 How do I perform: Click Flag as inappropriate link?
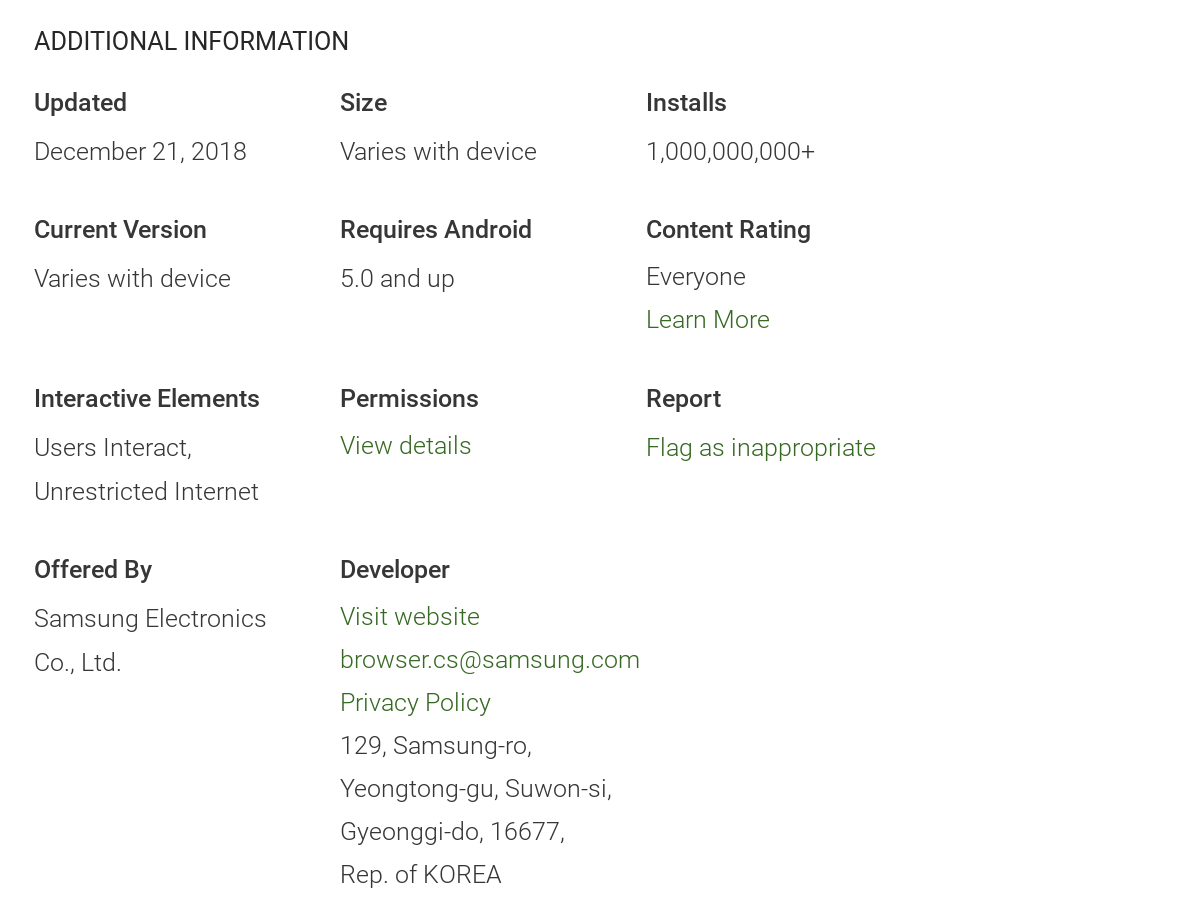[760, 448]
